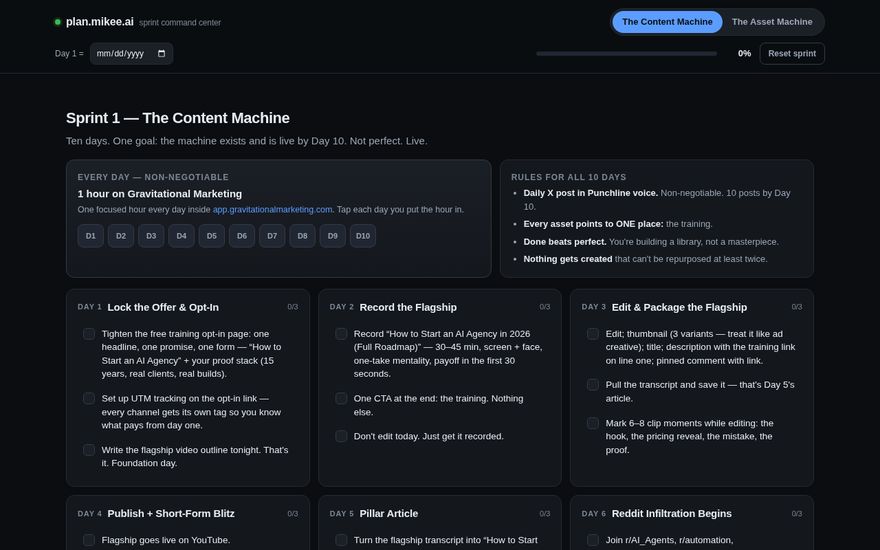Check the 'Mark 6–8 clip moments' task
880x550 pixels.
pos(593,423)
